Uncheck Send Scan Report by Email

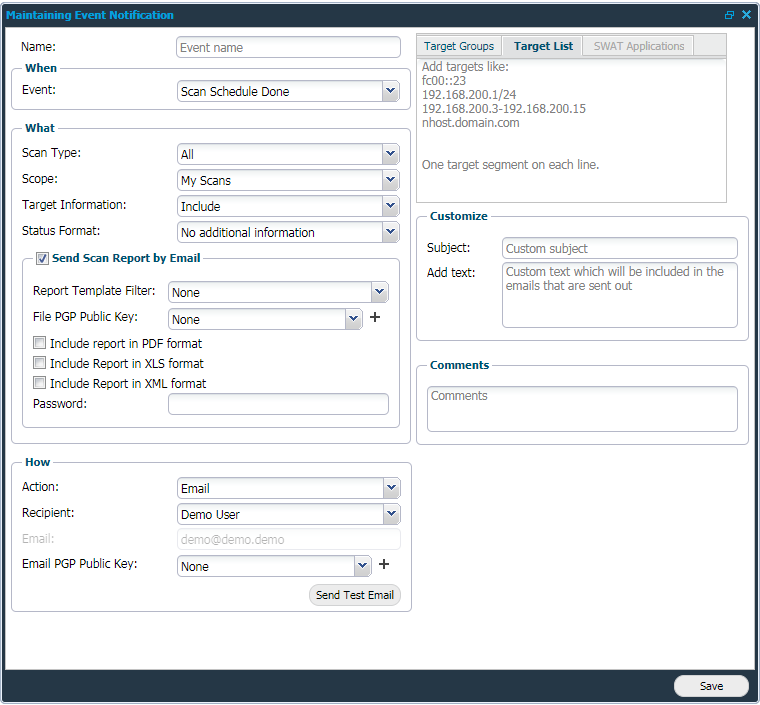coord(42,258)
